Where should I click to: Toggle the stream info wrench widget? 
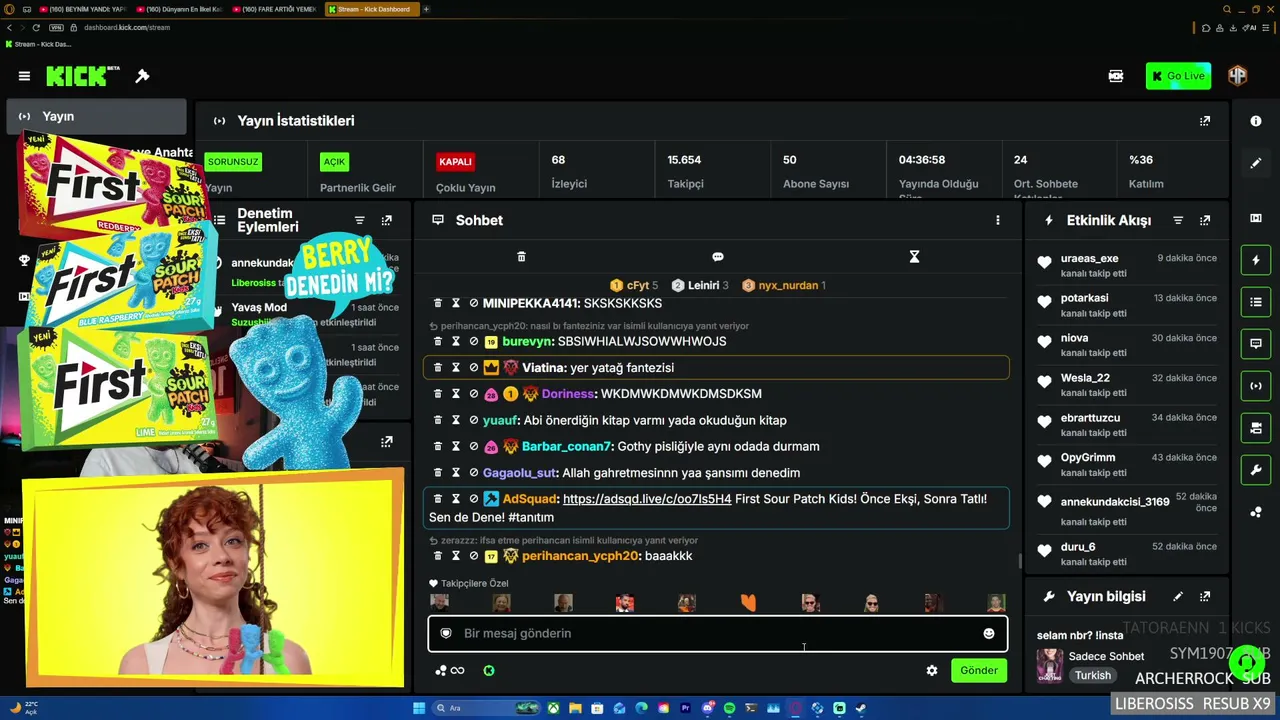[x=1256, y=470]
